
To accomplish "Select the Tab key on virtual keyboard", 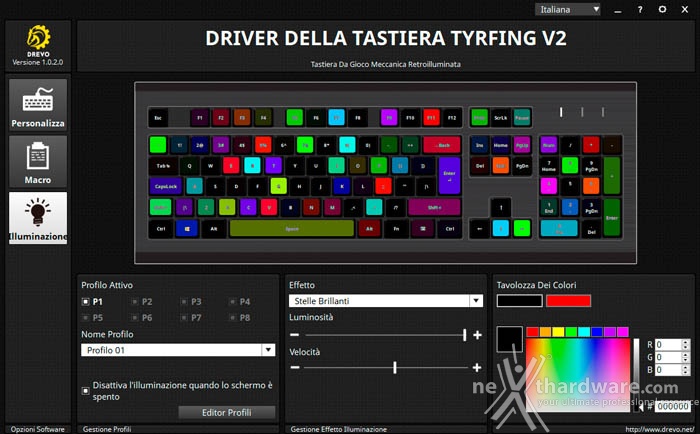I will [163, 166].
